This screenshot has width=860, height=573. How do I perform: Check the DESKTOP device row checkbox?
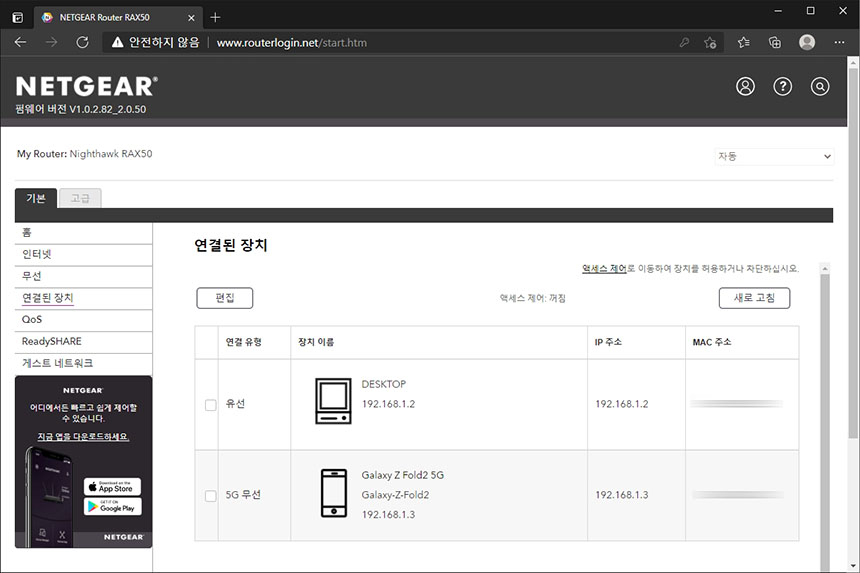click(x=211, y=405)
